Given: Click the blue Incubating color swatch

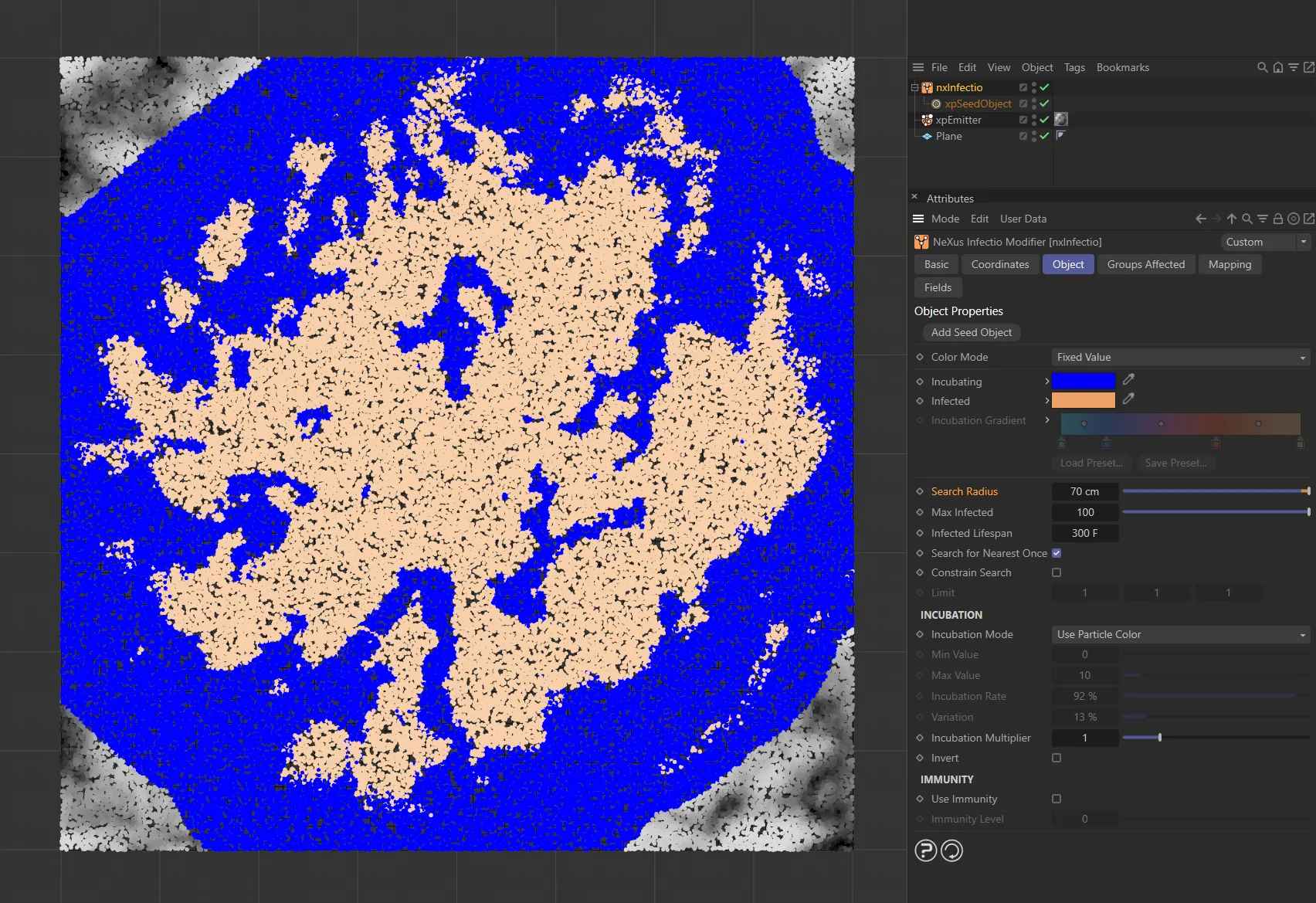Looking at the screenshot, I should [x=1084, y=380].
